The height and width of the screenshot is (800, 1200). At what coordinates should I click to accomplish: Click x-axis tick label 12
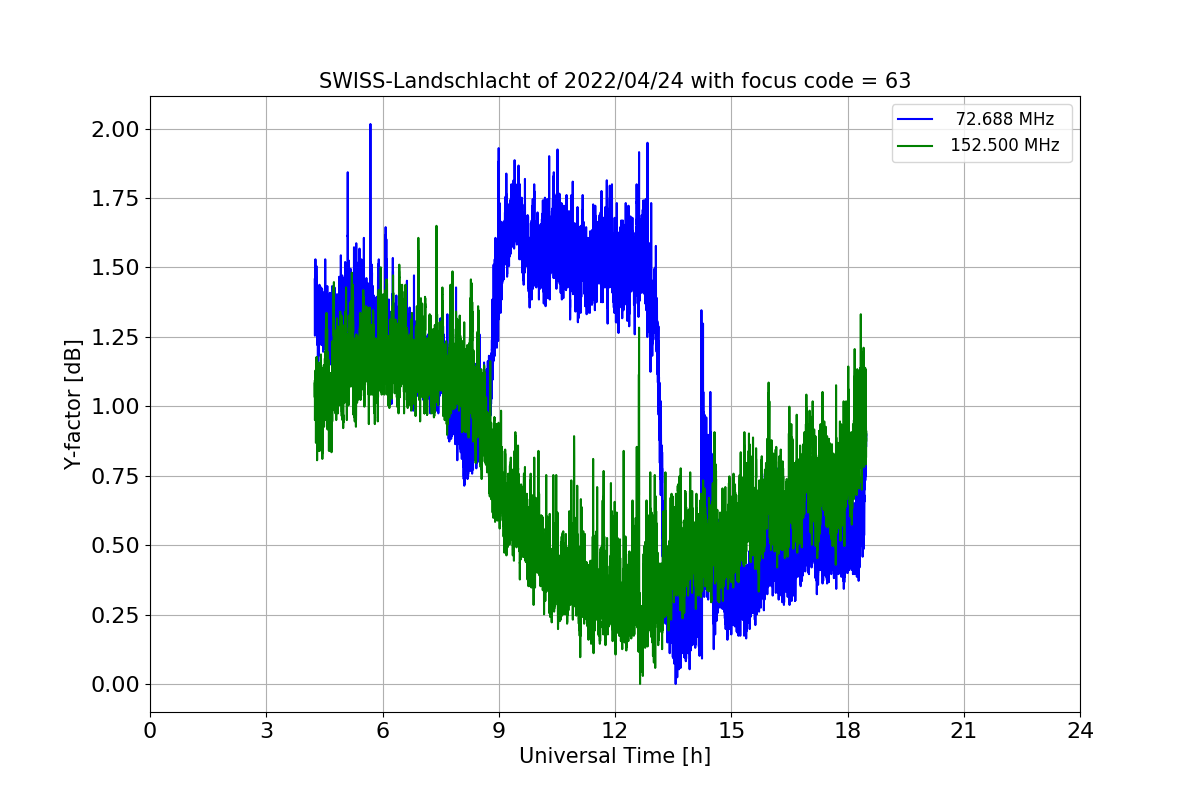(615, 731)
